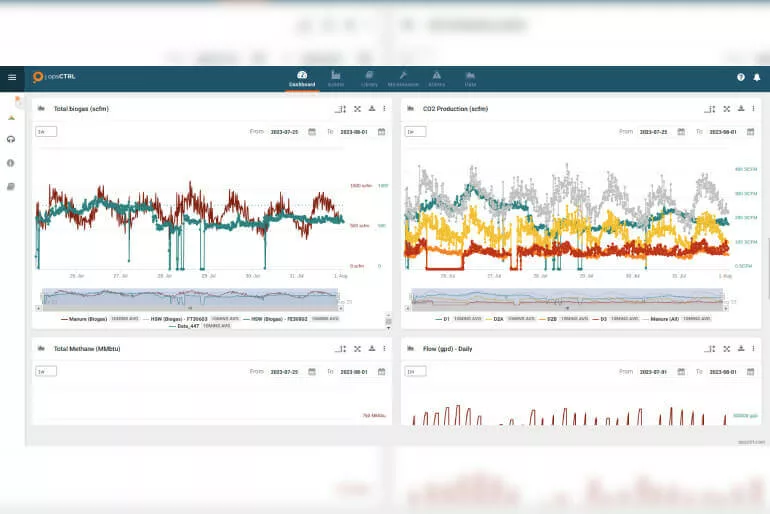This screenshot has height=514, width=770.
Task: Open more options for Total biogas chart
Action: [x=384, y=108]
